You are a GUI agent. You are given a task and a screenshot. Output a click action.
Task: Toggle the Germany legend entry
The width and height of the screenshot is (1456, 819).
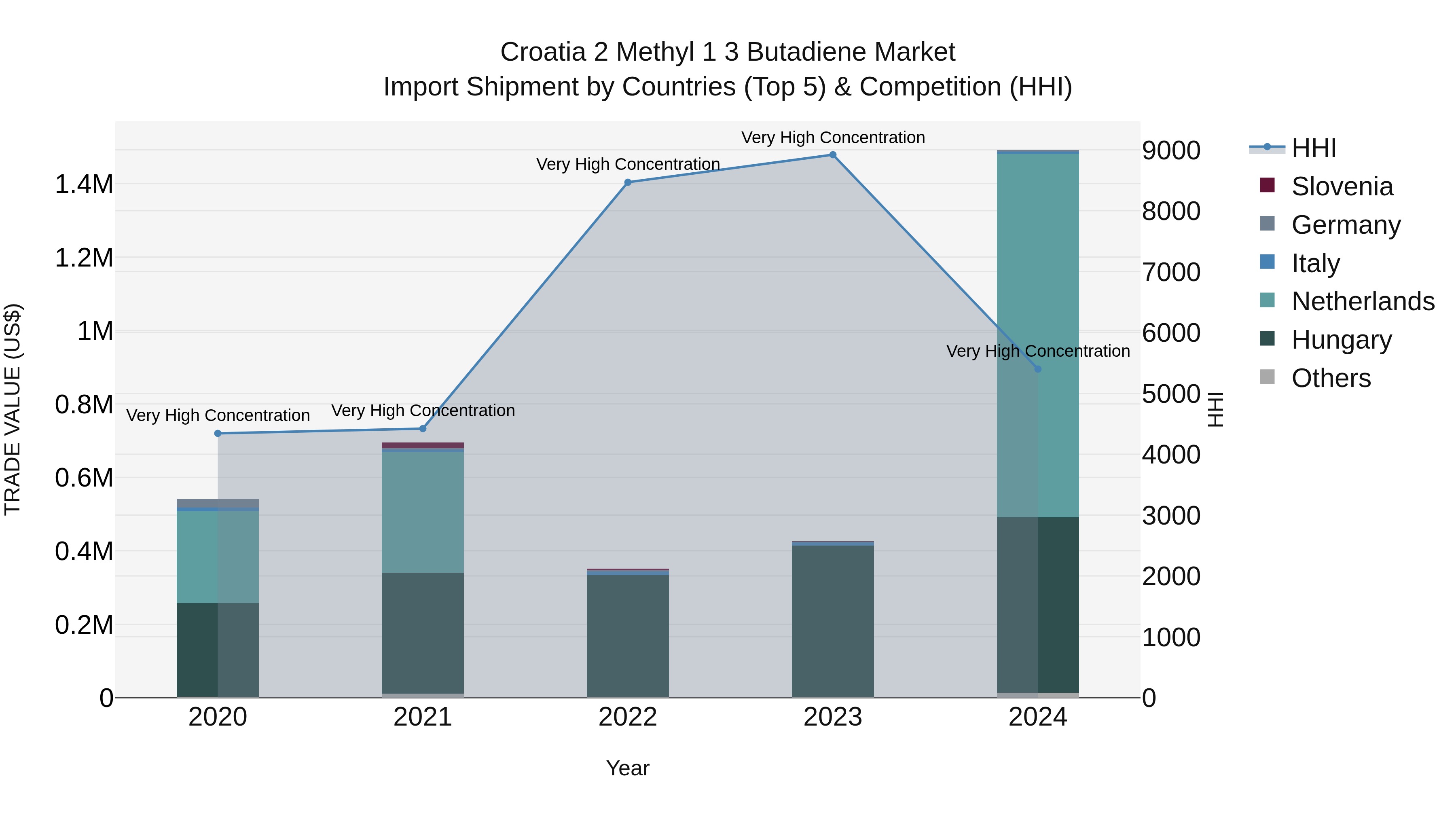click(x=1330, y=225)
